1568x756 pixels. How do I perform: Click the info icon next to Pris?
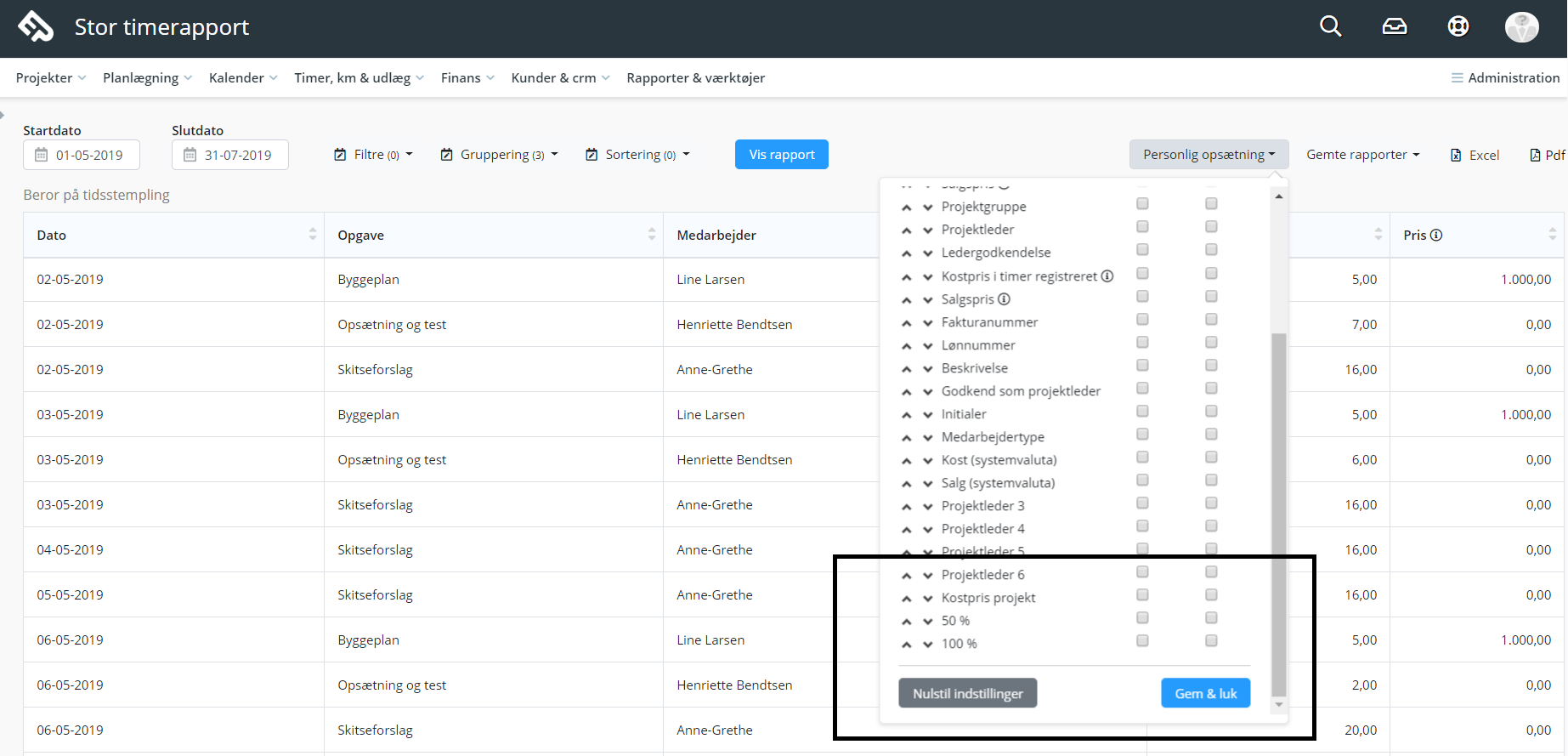pos(1436,235)
